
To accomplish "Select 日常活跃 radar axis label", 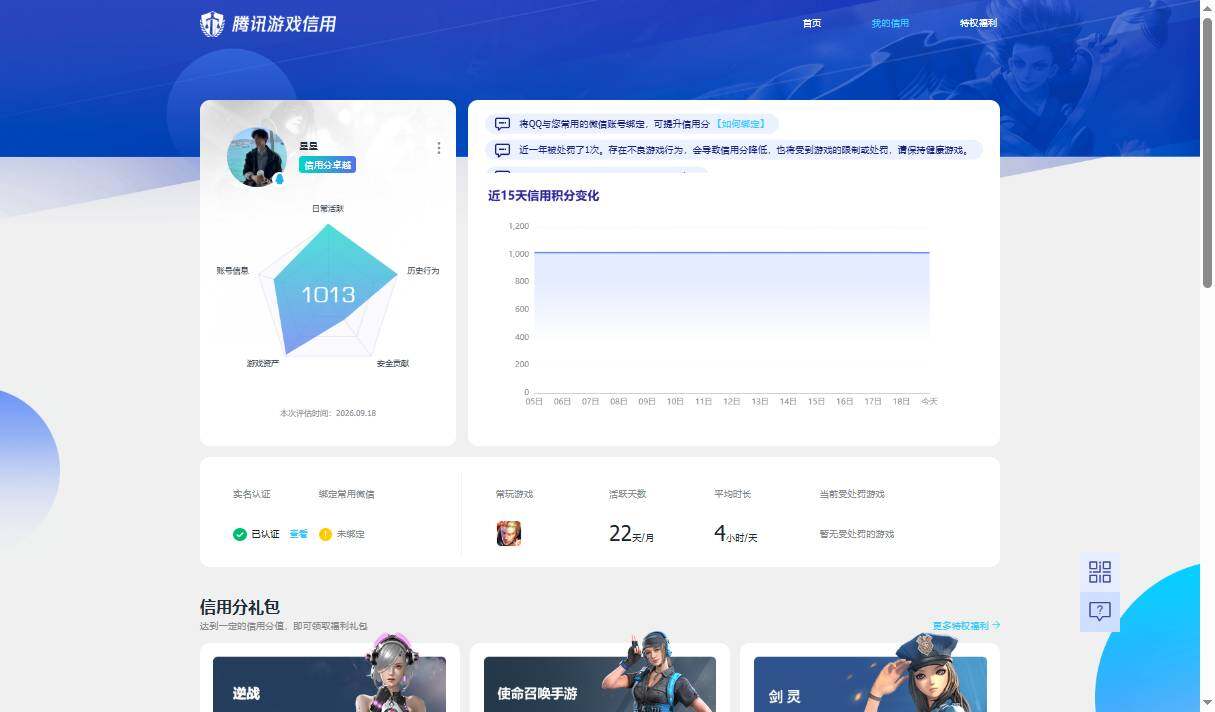I will pos(328,208).
